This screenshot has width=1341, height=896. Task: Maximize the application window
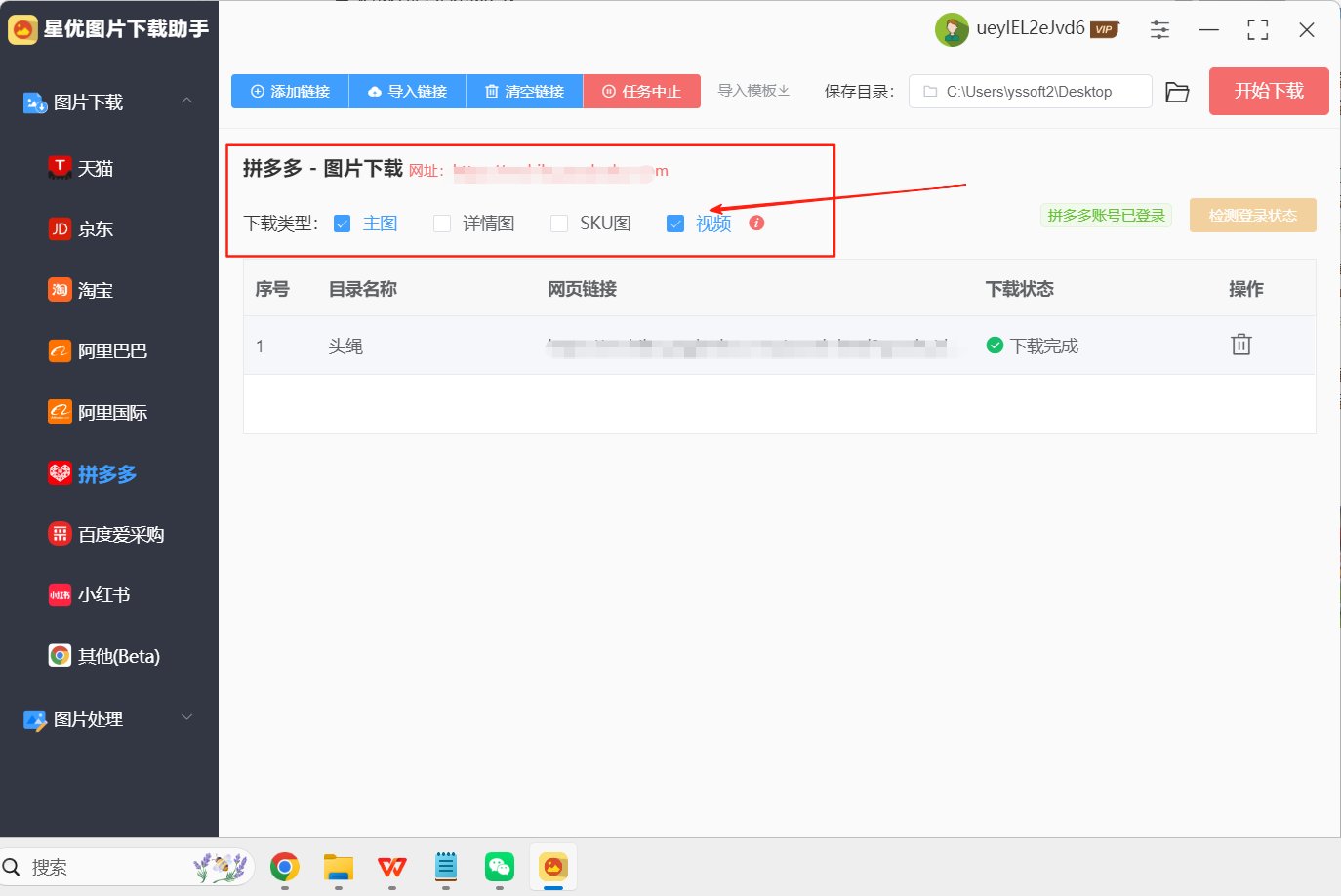[1258, 30]
